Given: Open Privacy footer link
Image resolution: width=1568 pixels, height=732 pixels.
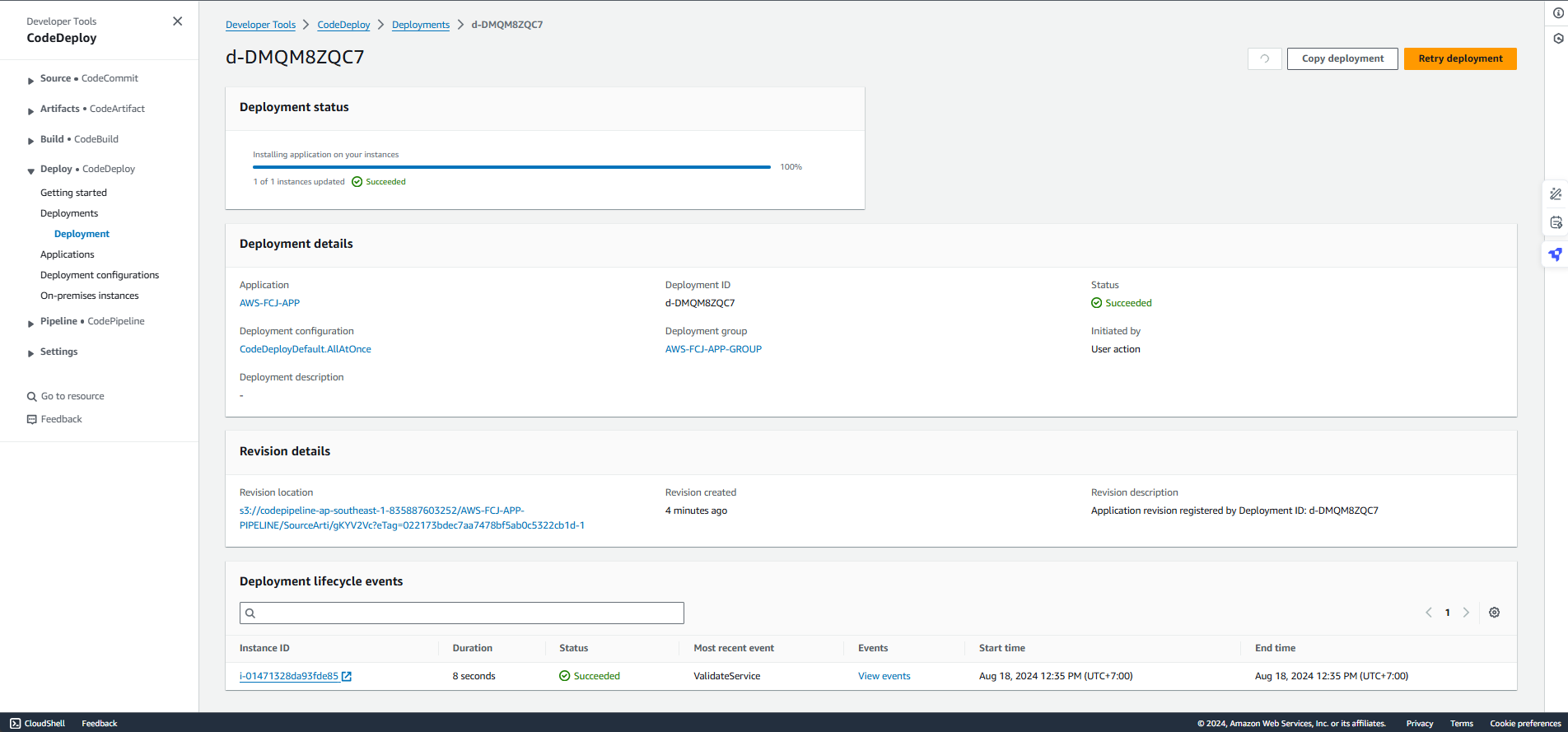Looking at the screenshot, I should 1420,724.
